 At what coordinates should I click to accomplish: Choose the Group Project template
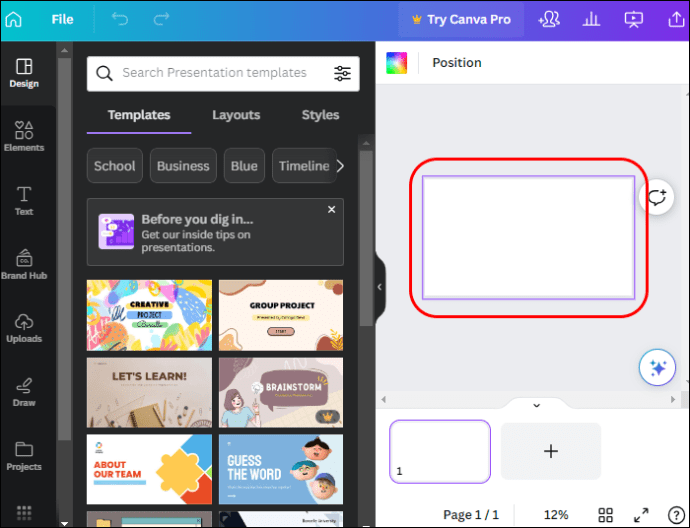click(281, 315)
